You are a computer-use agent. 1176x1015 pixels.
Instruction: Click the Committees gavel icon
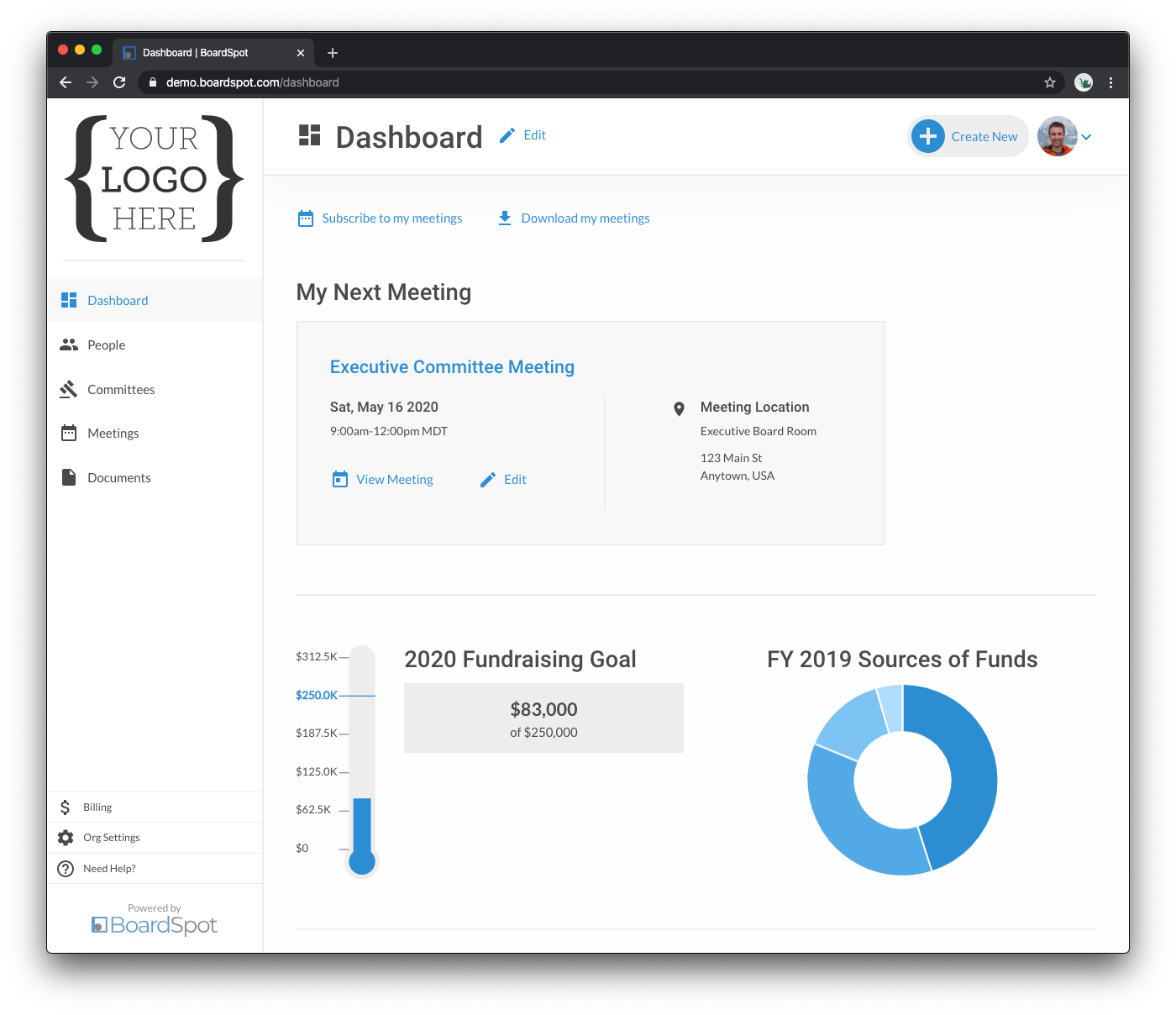pos(68,389)
